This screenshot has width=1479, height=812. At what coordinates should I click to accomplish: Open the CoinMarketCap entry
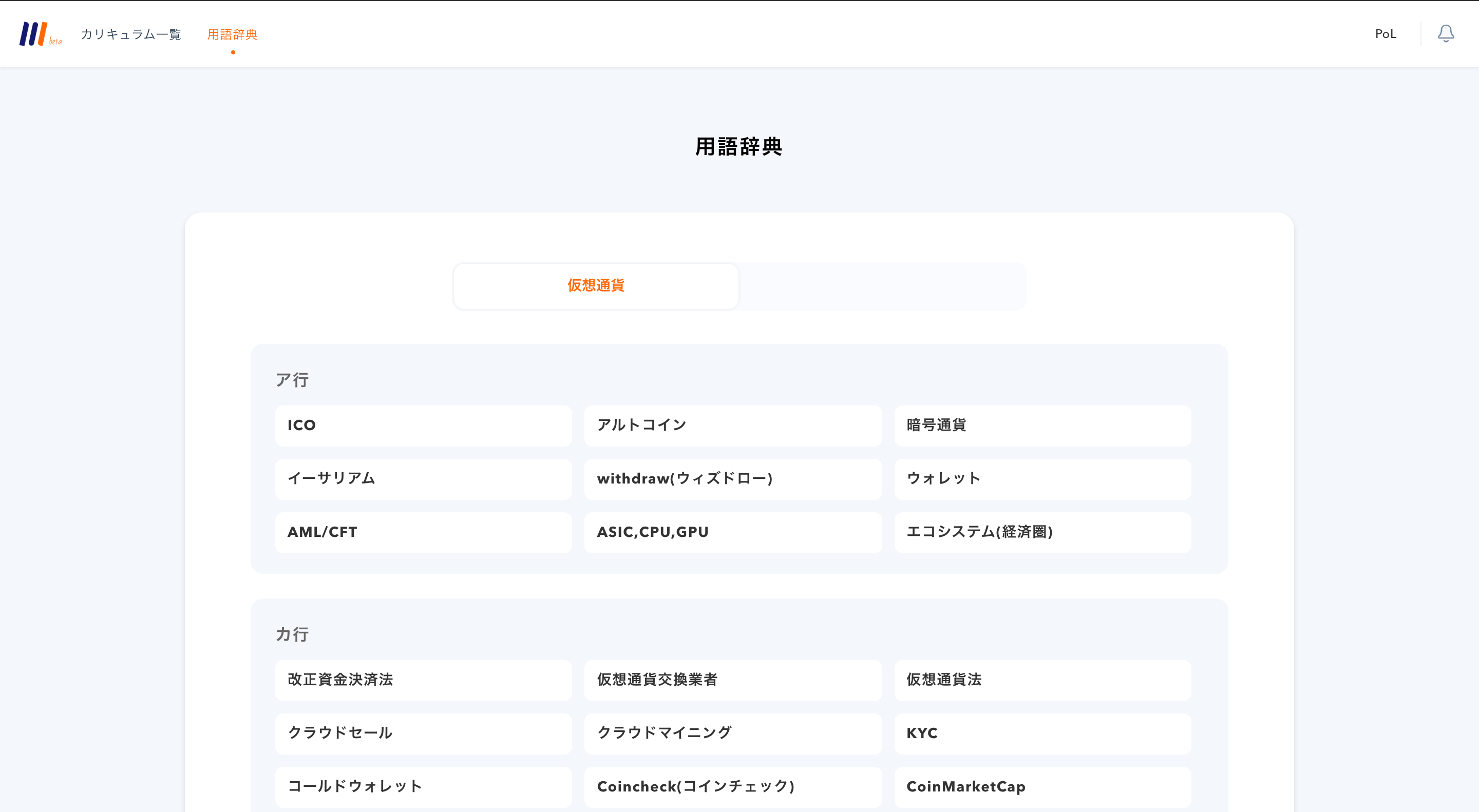(x=1042, y=786)
